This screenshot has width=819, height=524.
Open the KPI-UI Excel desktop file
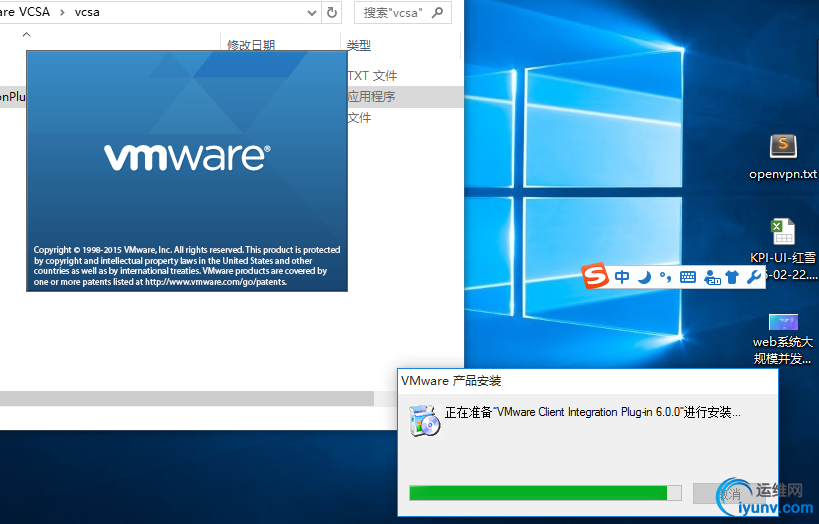pyautogui.click(x=783, y=249)
